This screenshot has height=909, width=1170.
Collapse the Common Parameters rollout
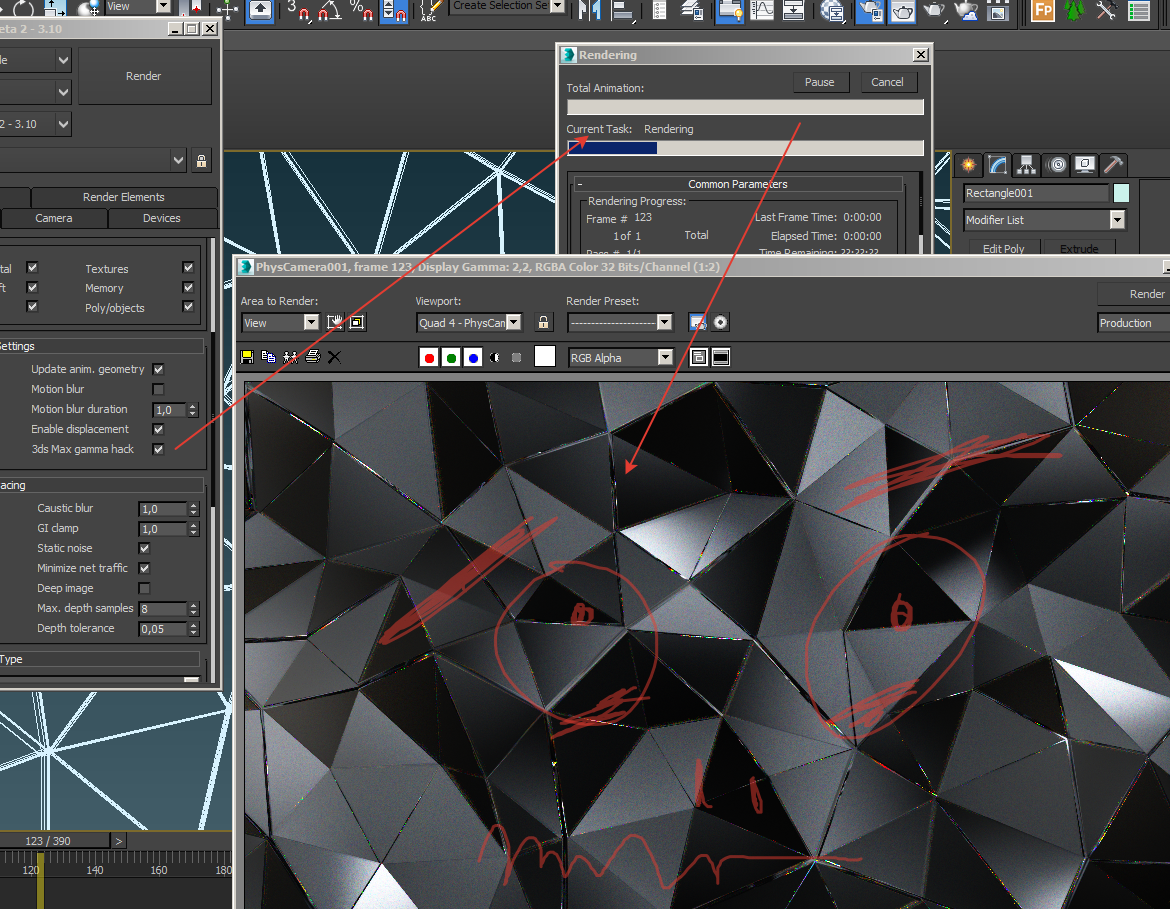point(580,184)
